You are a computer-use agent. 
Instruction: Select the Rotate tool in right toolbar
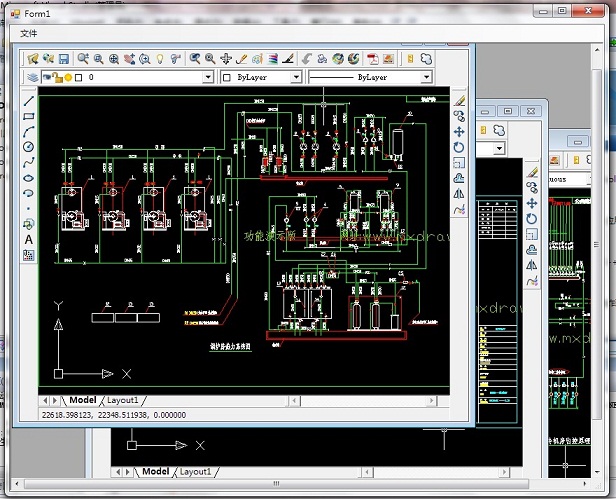tap(459, 148)
